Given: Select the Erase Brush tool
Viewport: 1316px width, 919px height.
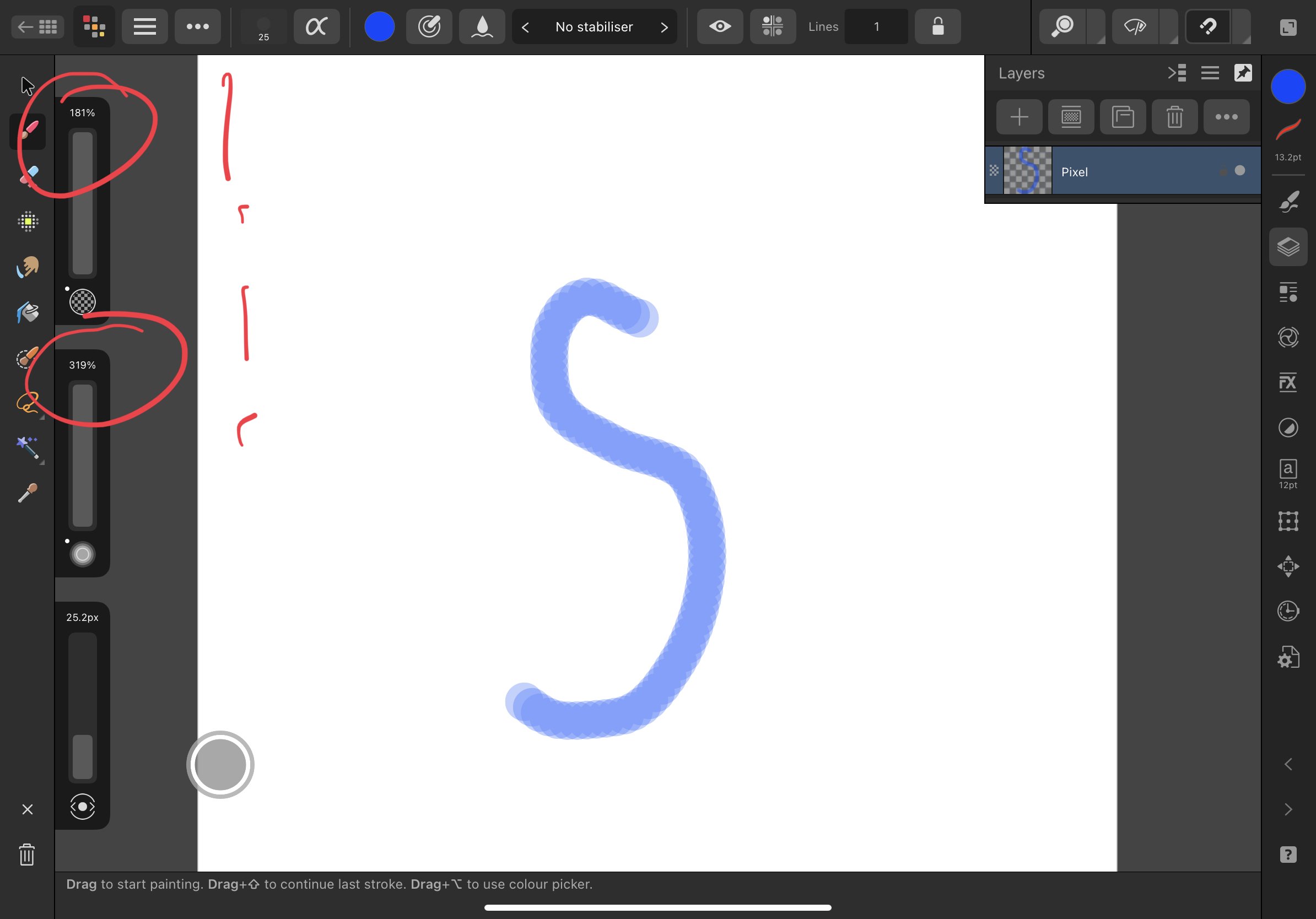Looking at the screenshot, I should [28, 176].
